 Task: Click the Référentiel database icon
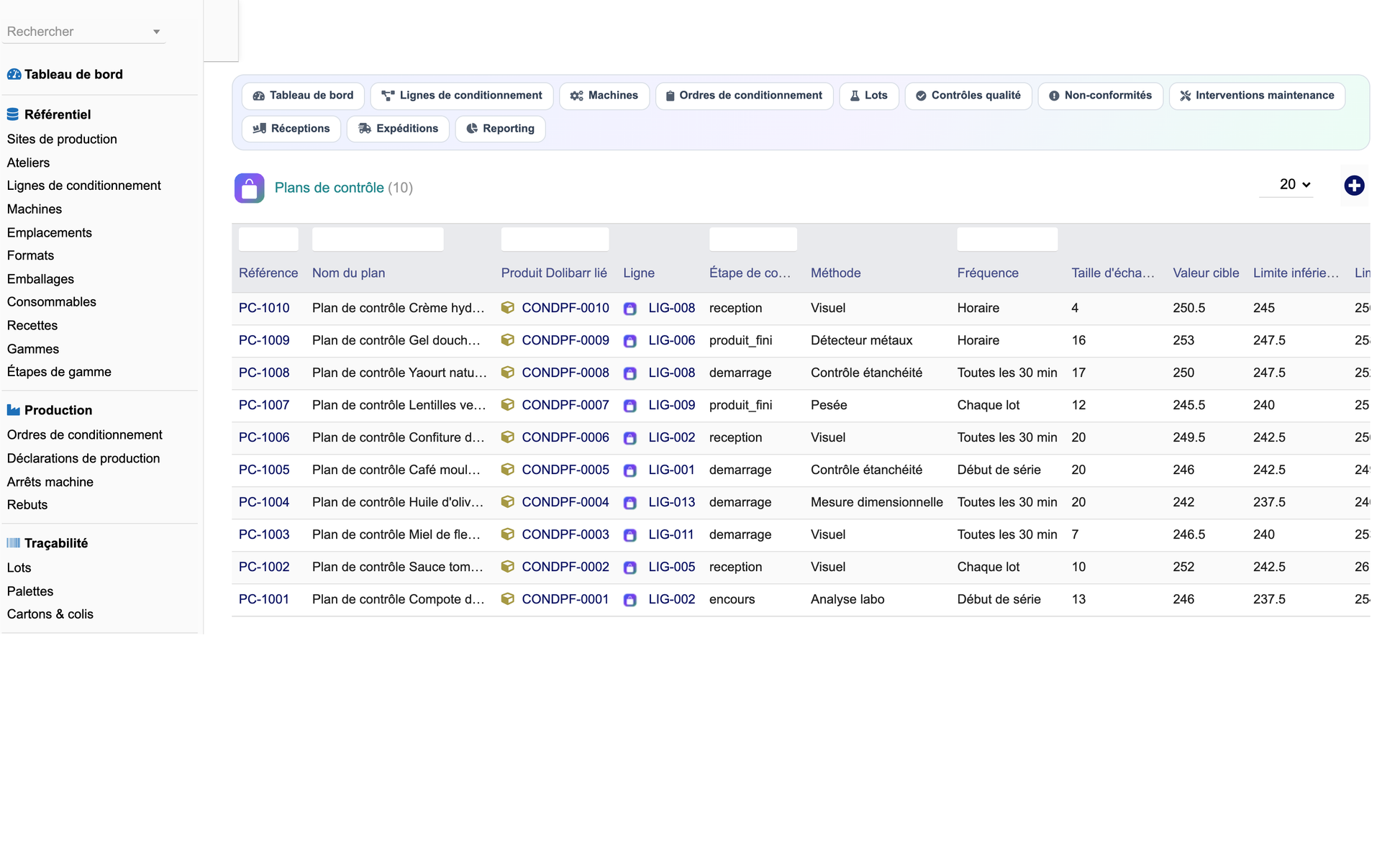13,114
